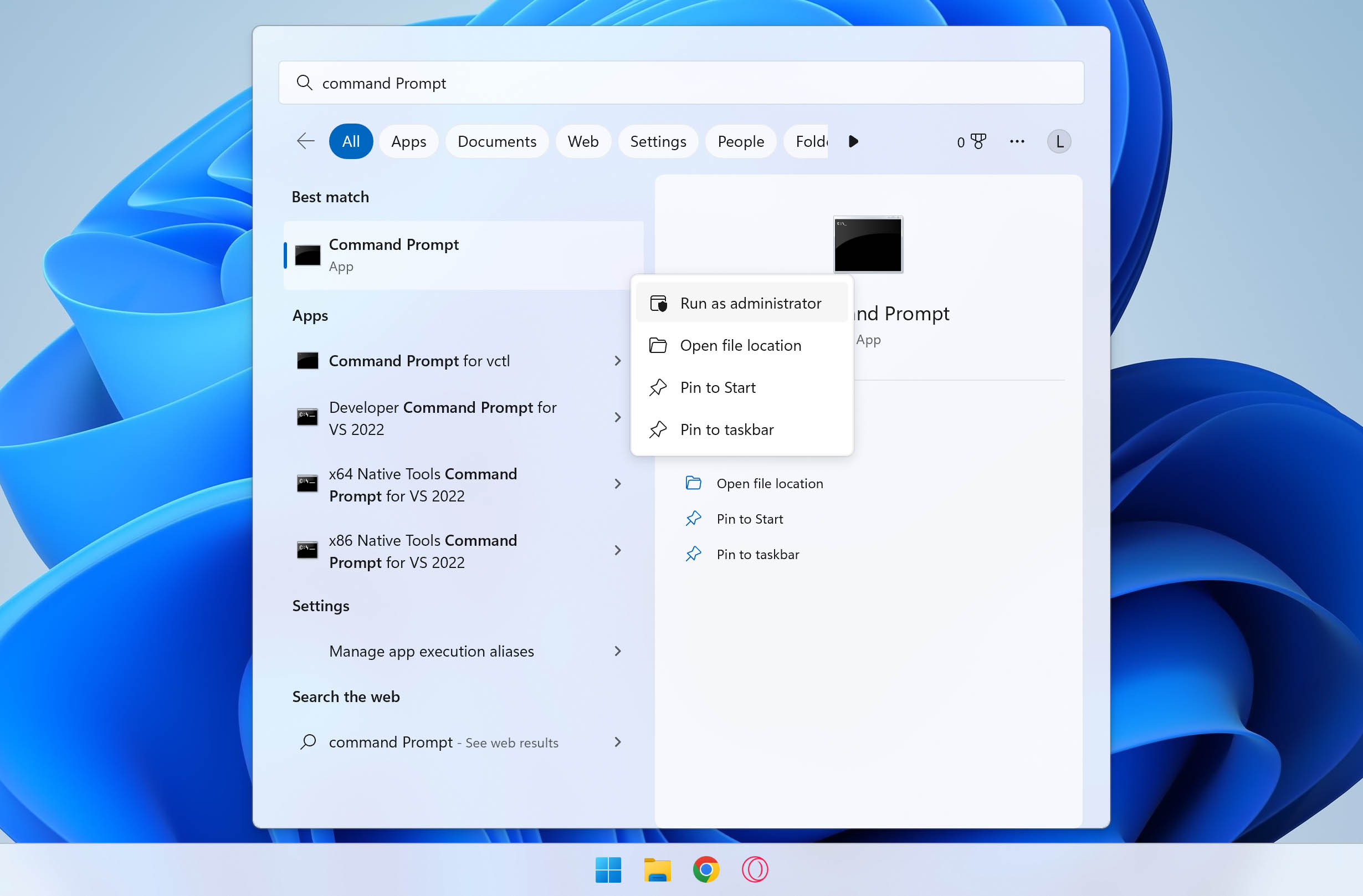Click x86 Native Tools Command Prompt icon
The width and height of the screenshot is (1363, 896).
tap(306, 549)
